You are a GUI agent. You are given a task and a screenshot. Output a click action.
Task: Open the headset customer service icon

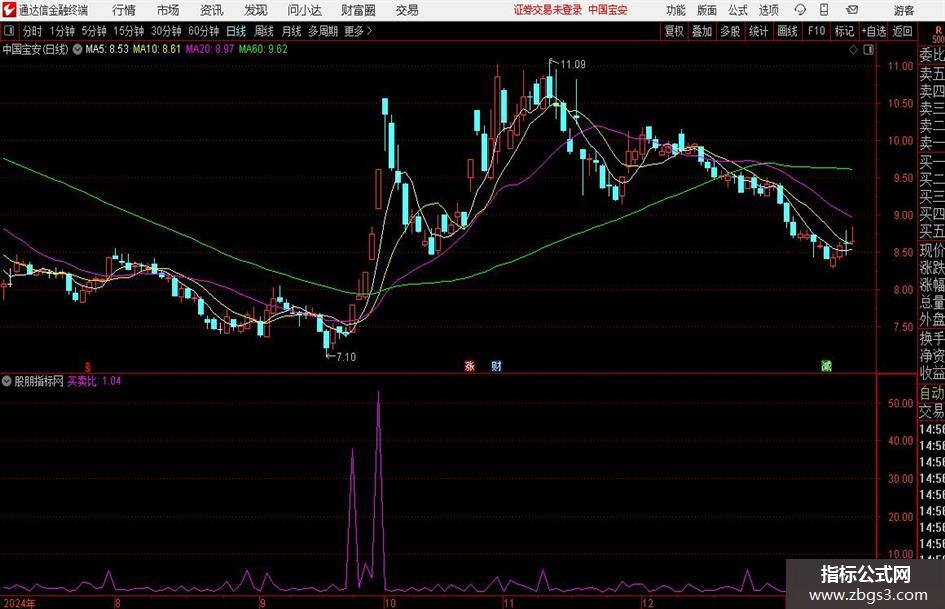800,10
